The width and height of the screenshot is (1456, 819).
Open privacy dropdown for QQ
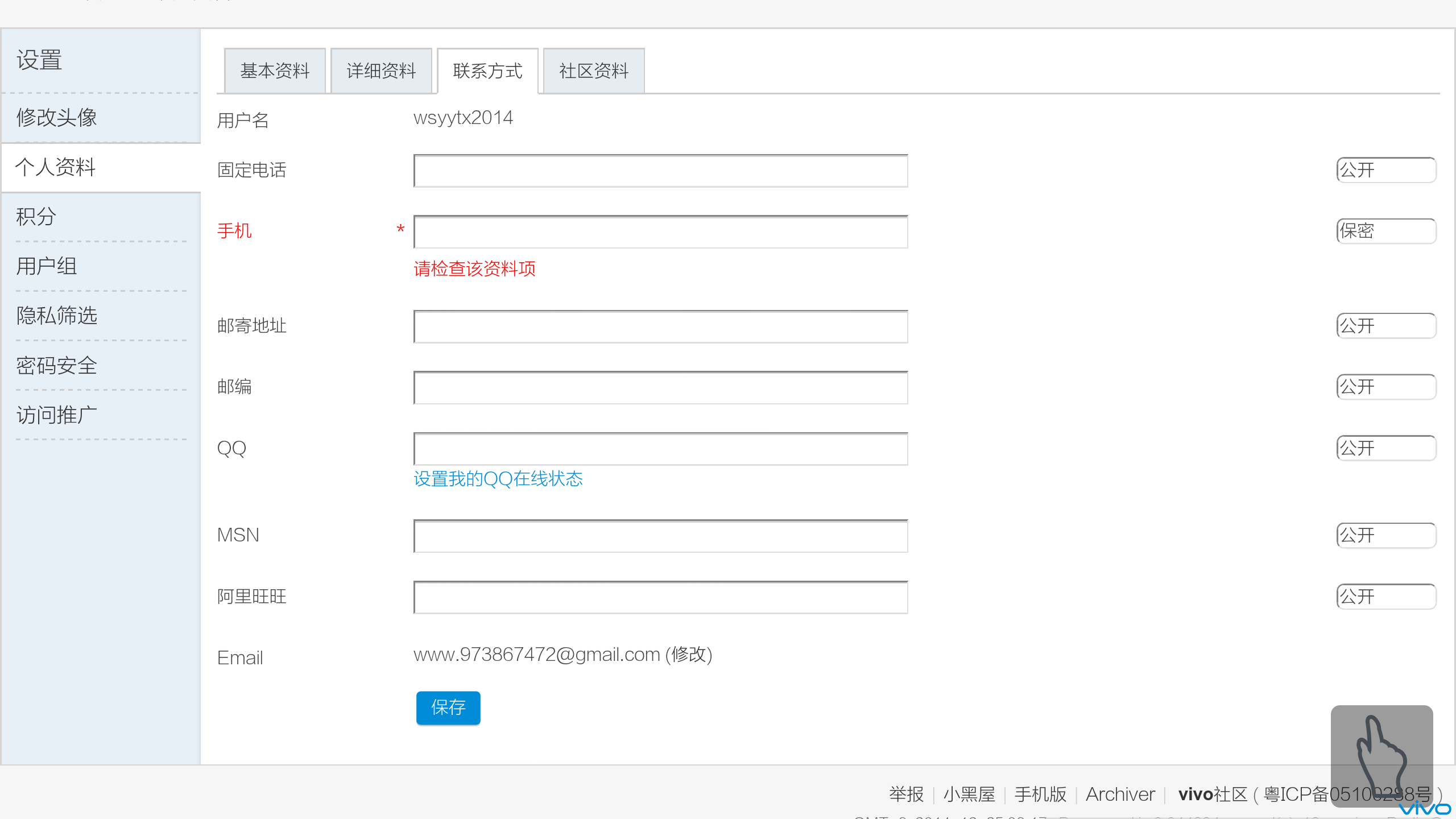pyautogui.click(x=1386, y=448)
